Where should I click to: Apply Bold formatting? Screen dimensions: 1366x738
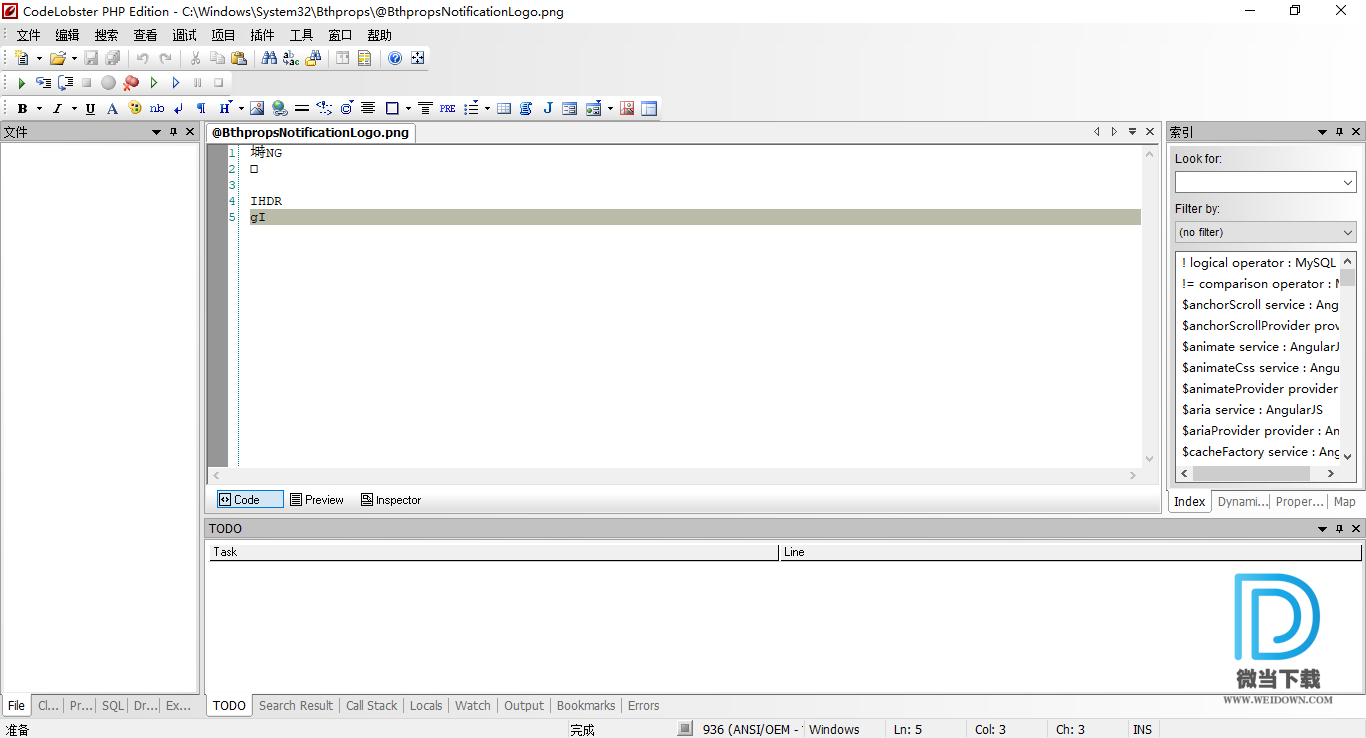click(x=22, y=108)
